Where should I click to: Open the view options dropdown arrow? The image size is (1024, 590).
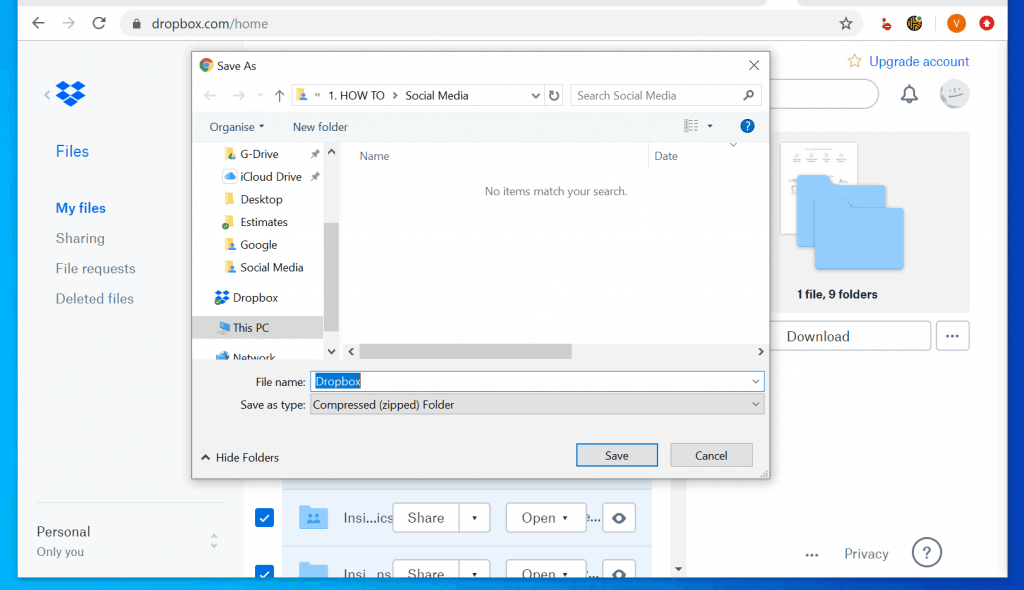(x=710, y=126)
